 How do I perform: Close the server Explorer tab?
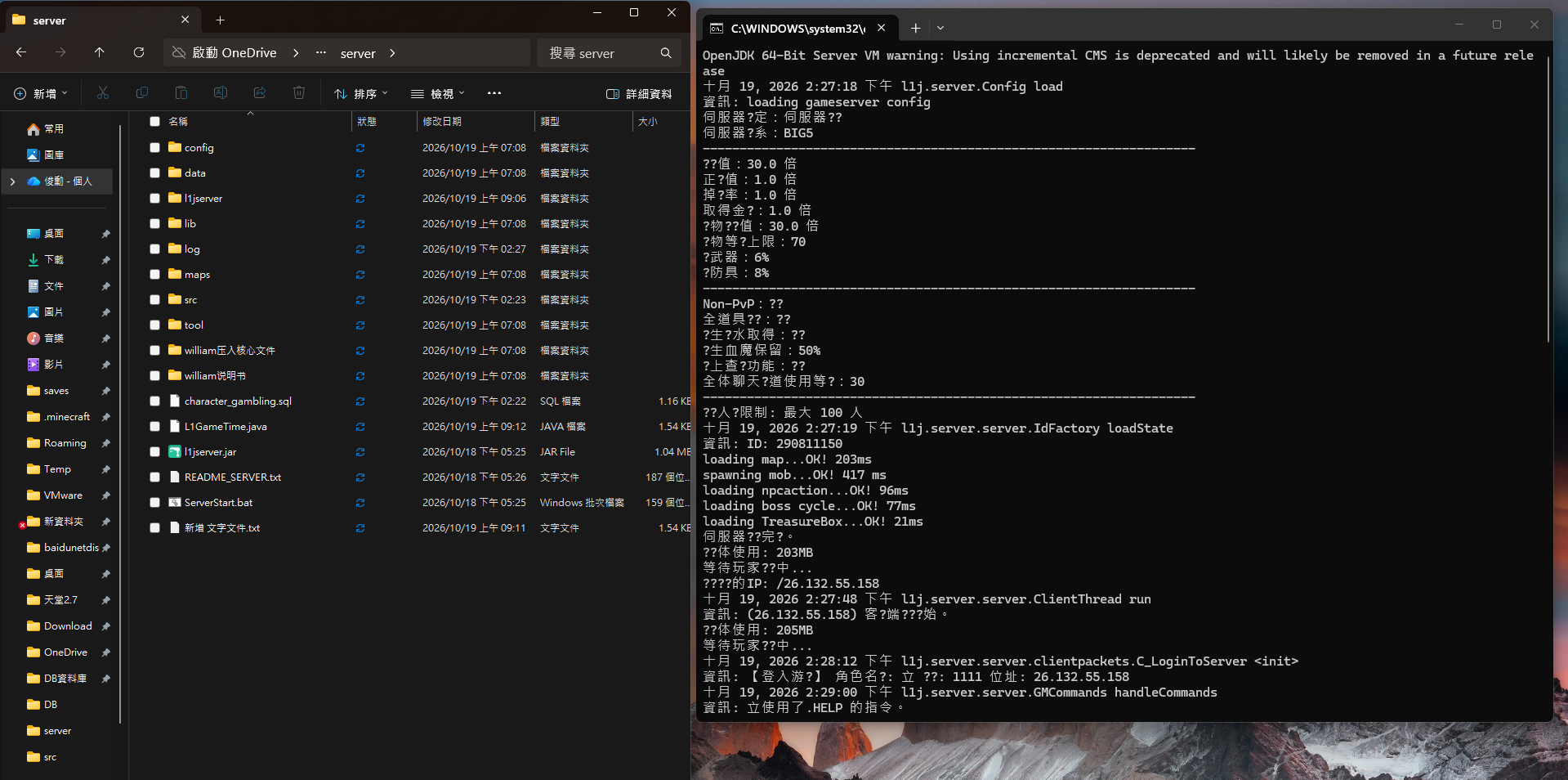(185, 20)
